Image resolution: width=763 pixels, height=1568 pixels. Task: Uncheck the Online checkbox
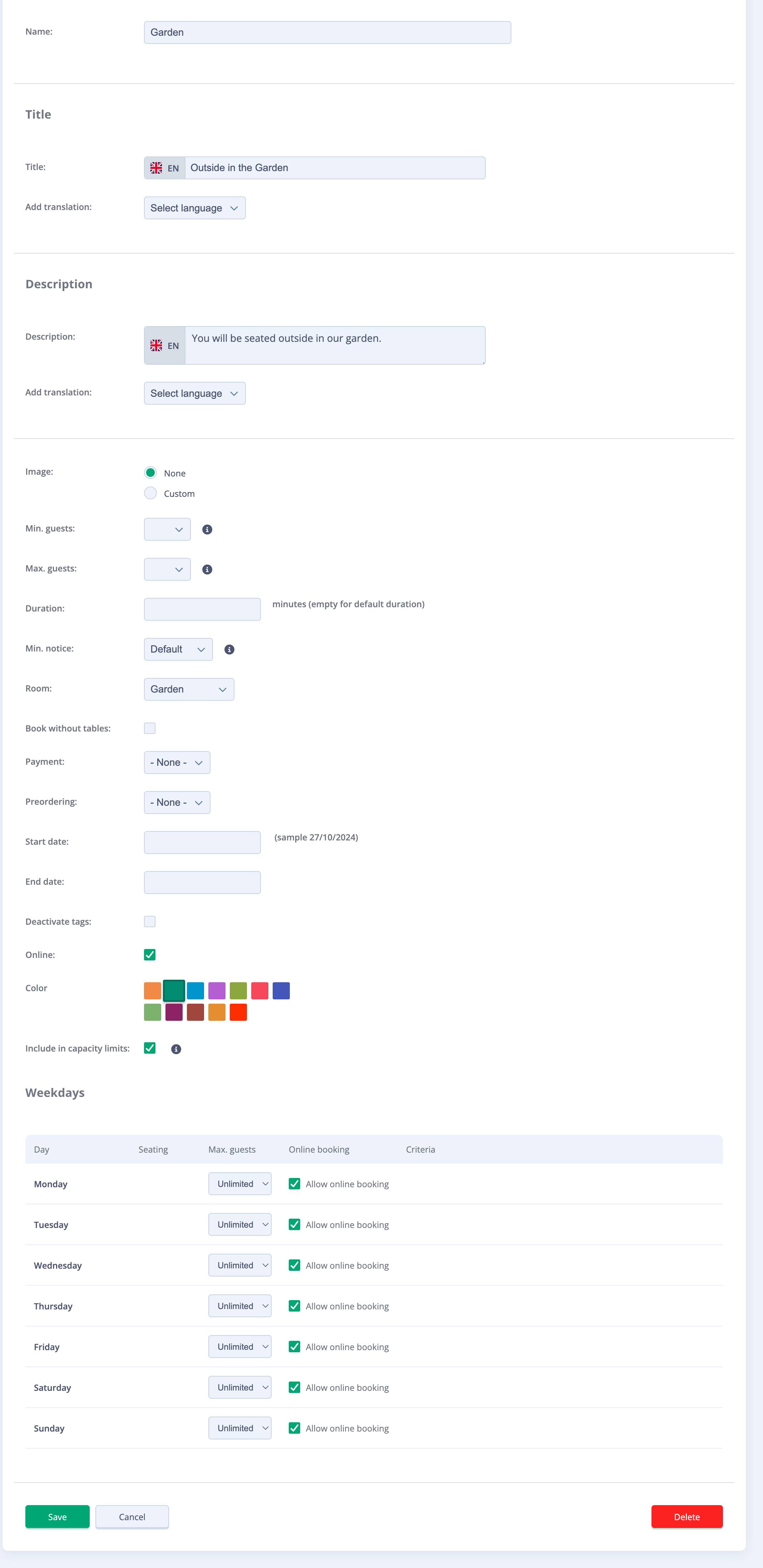[x=150, y=954]
